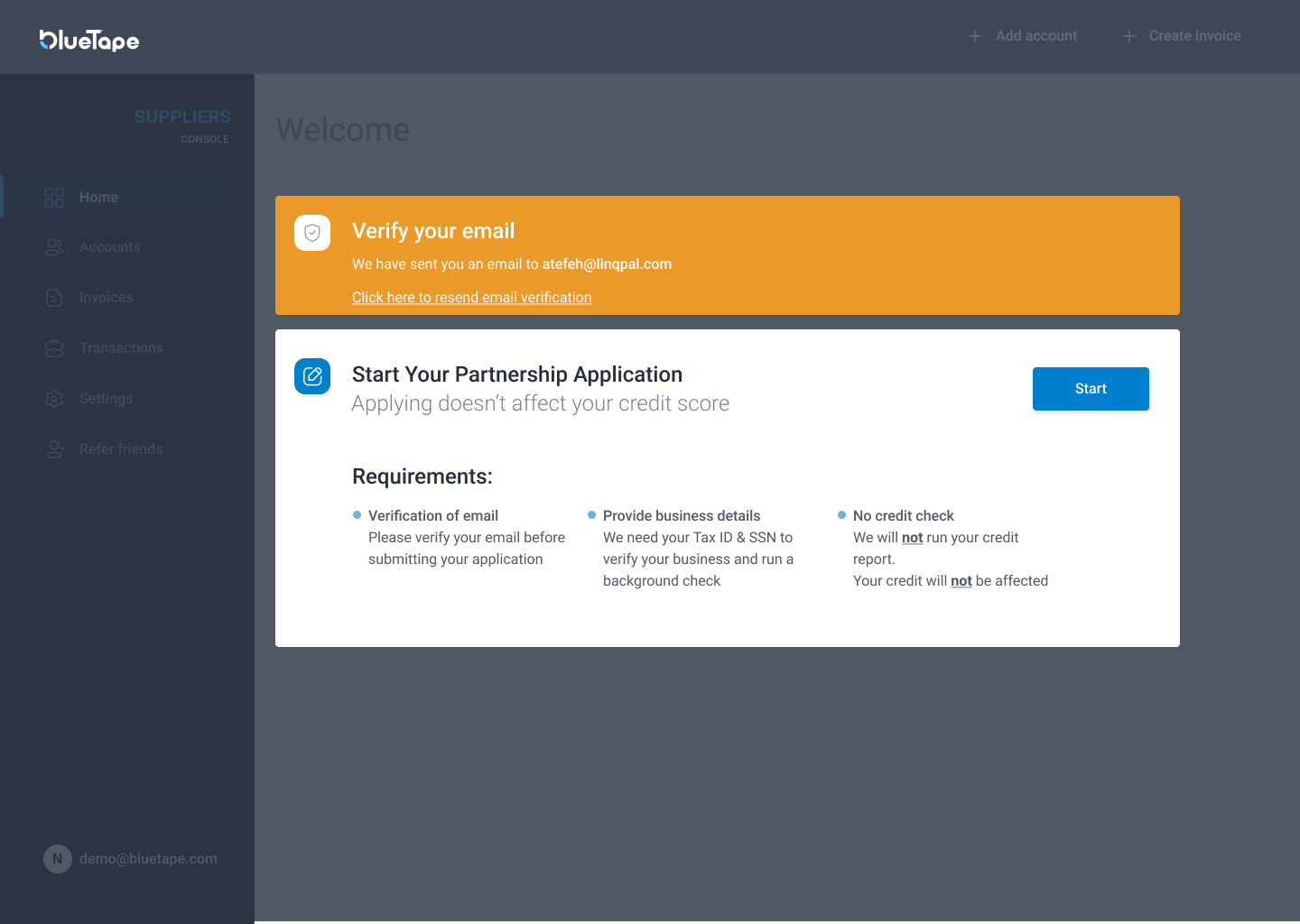This screenshot has width=1300, height=924.
Task: Click the Create invoice button
Action: (1182, 36)
